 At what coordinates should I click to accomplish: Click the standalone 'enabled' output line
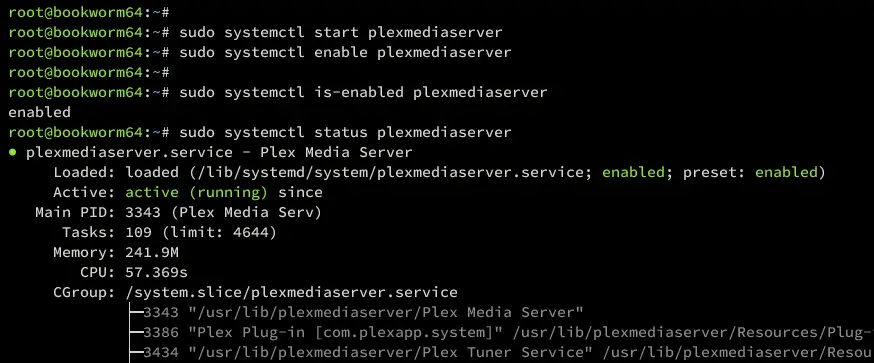click(x=40, y=113)
